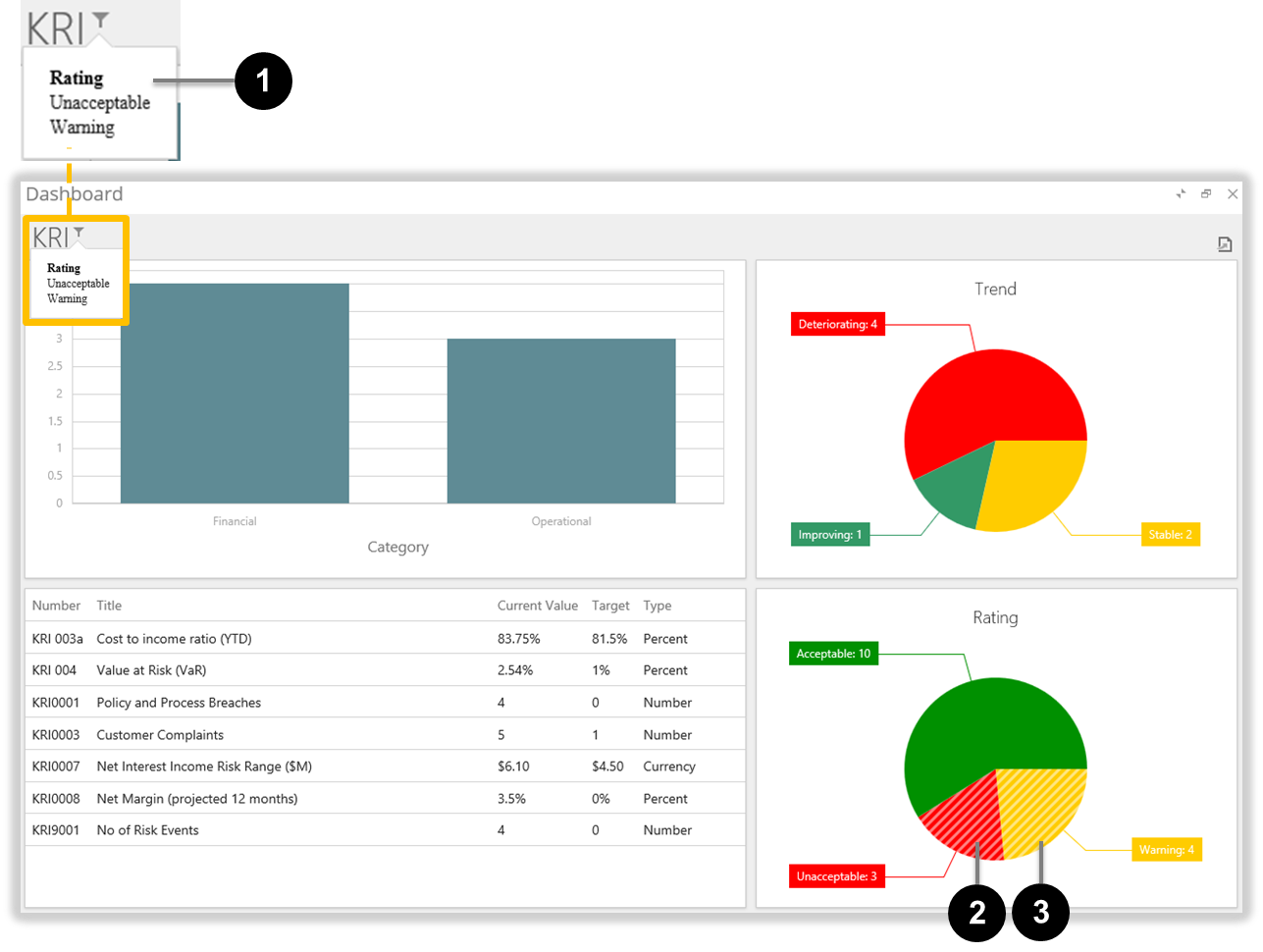Click the export icon below the window controls
Viewport: 1263px width, 952px height.
pos(1225,244)
